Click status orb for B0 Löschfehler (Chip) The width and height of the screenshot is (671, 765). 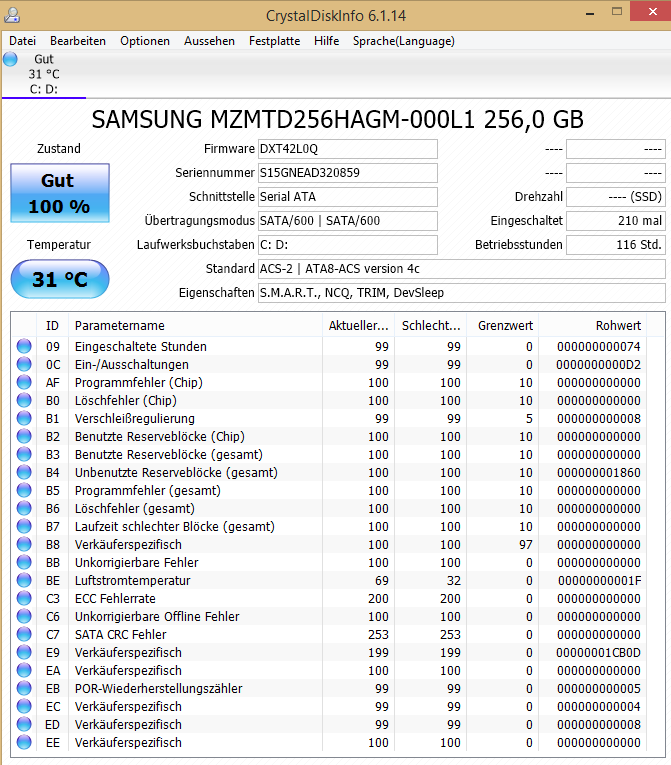pos(24,400)
